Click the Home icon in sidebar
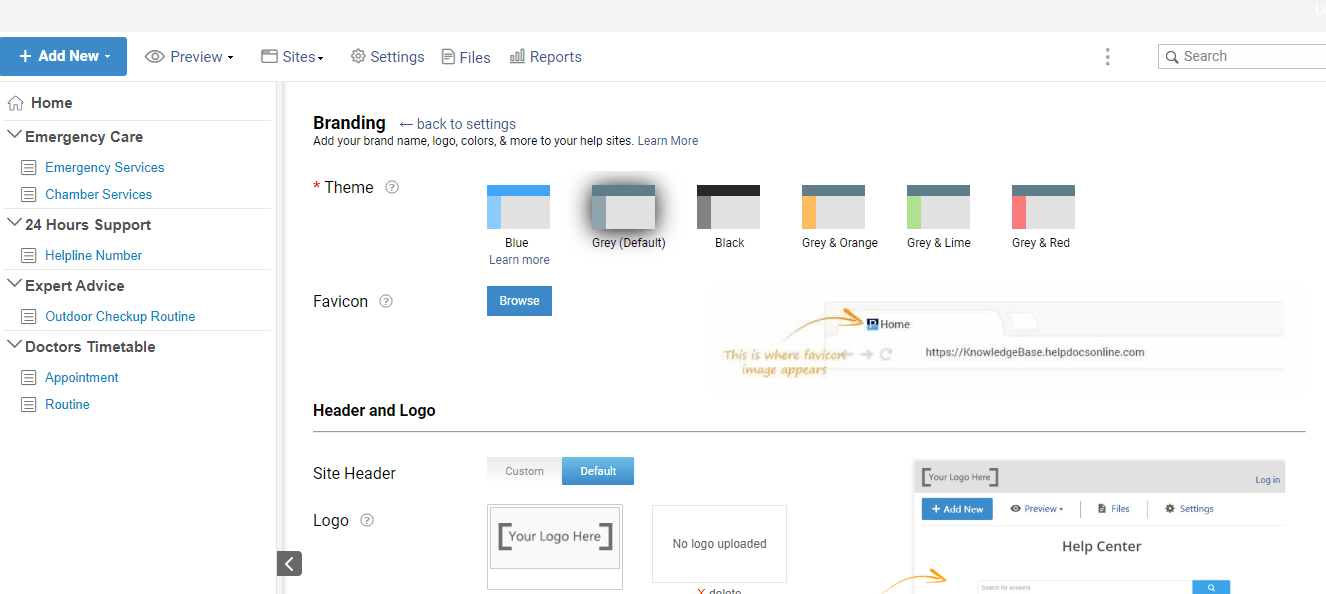The width and height of the screenshot is (1326, 594). click(15, 102)
